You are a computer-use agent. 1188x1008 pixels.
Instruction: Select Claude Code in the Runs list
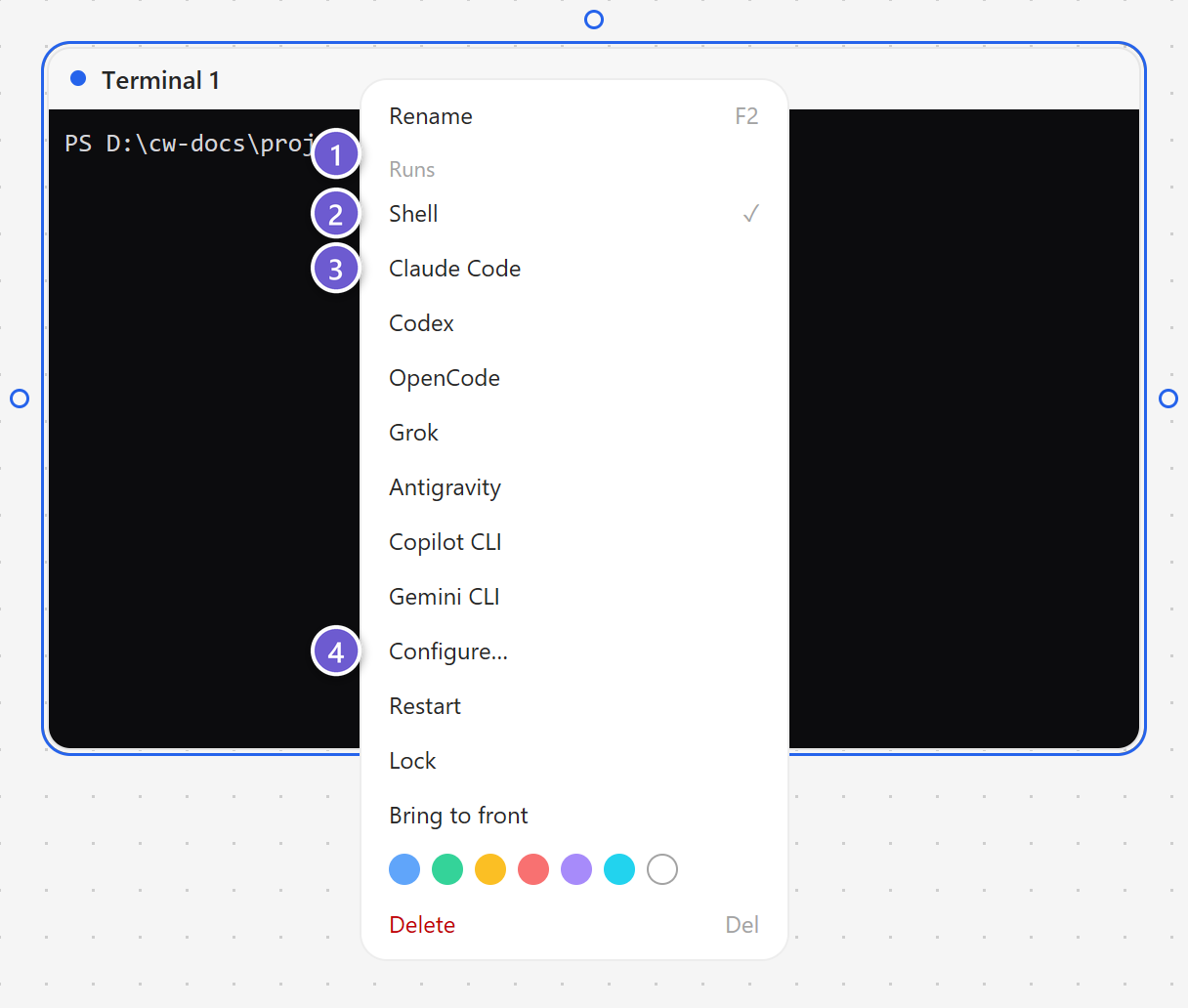(x=574, y=269)
